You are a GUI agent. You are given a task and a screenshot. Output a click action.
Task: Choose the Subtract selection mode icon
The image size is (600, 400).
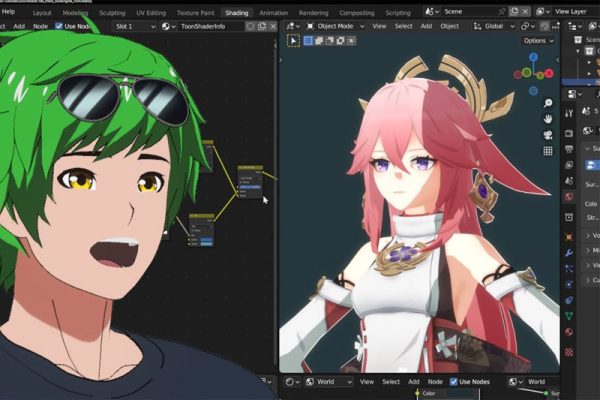pyautogui.click(x=329, y=41)
